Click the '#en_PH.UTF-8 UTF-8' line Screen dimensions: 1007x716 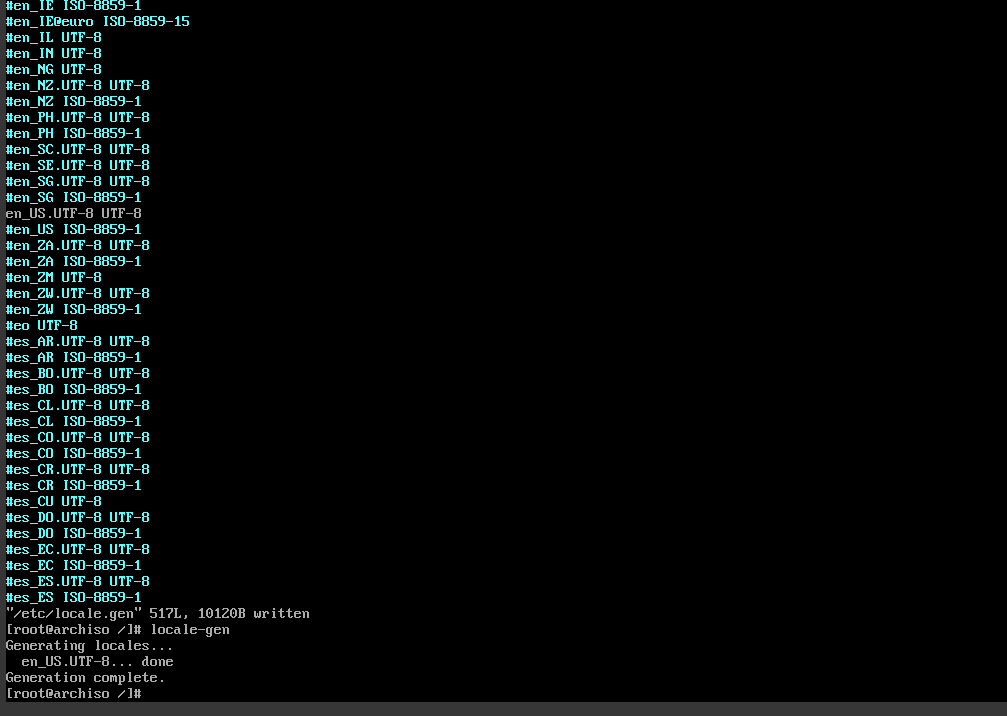pos(78,118)
